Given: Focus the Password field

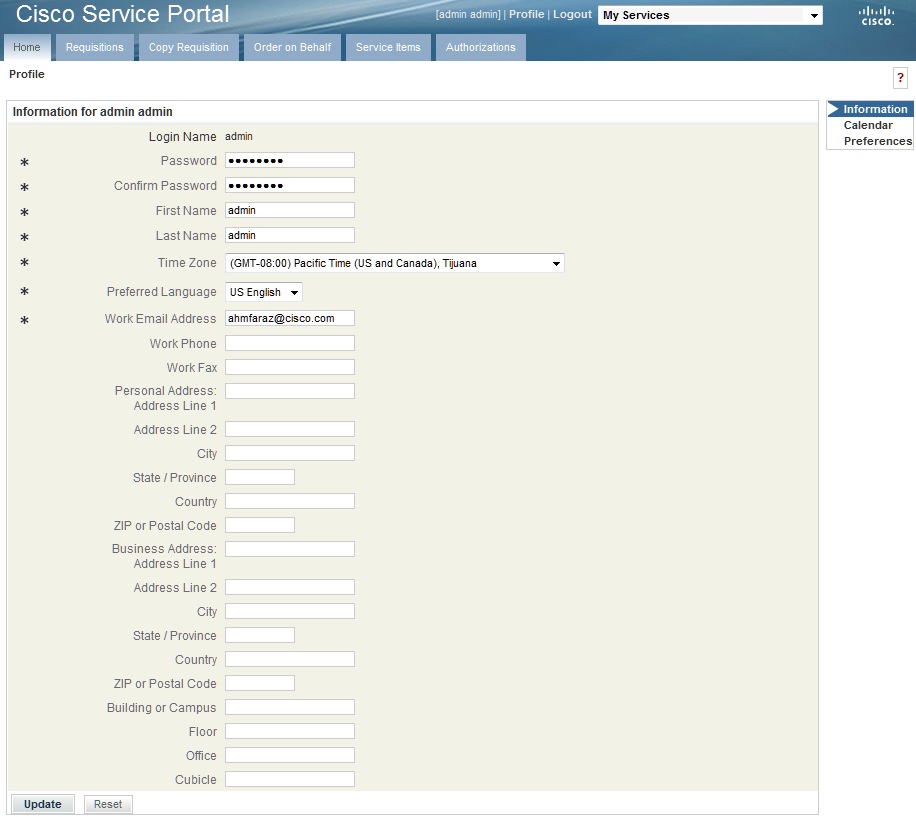Looking at the screenshot, I should pyautogui.click(x=290, y=160).
